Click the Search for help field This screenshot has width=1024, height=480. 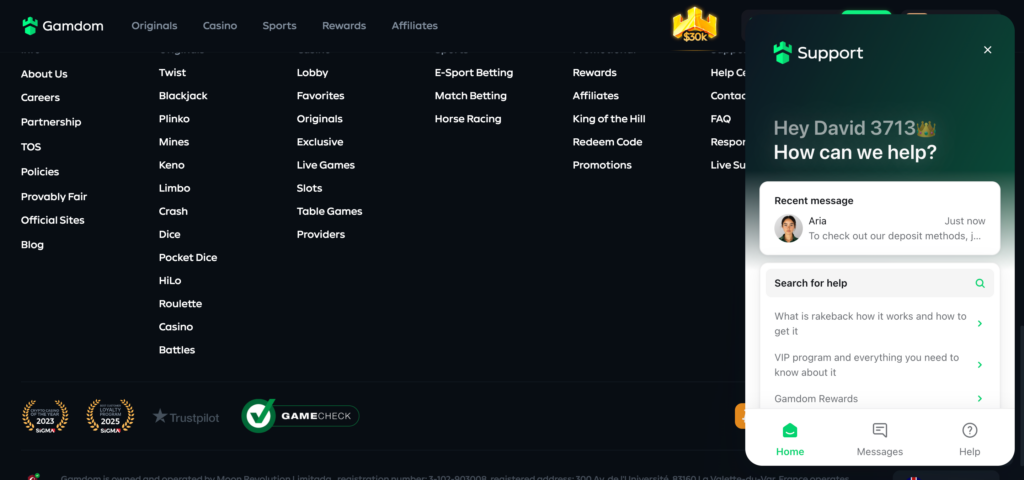(x=880, y=283)
